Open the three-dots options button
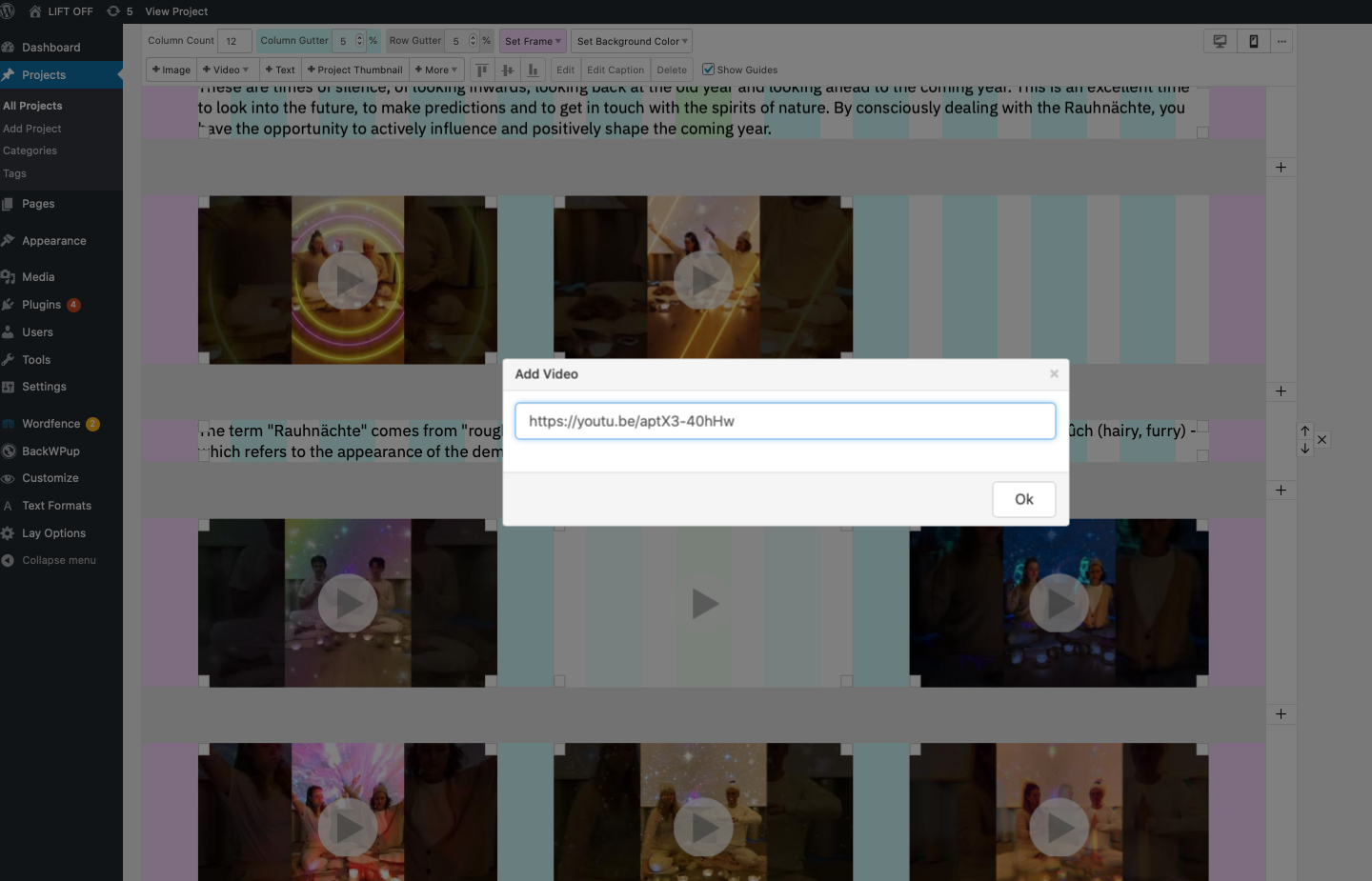 coord(1281,41)
